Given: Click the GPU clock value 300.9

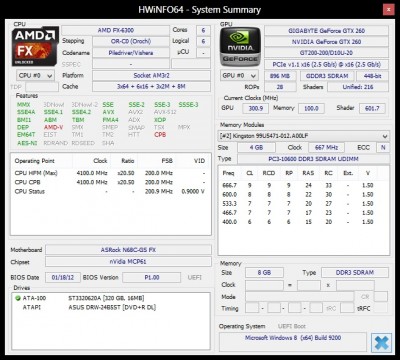Looking at the screenshot, I should (256, 108).
